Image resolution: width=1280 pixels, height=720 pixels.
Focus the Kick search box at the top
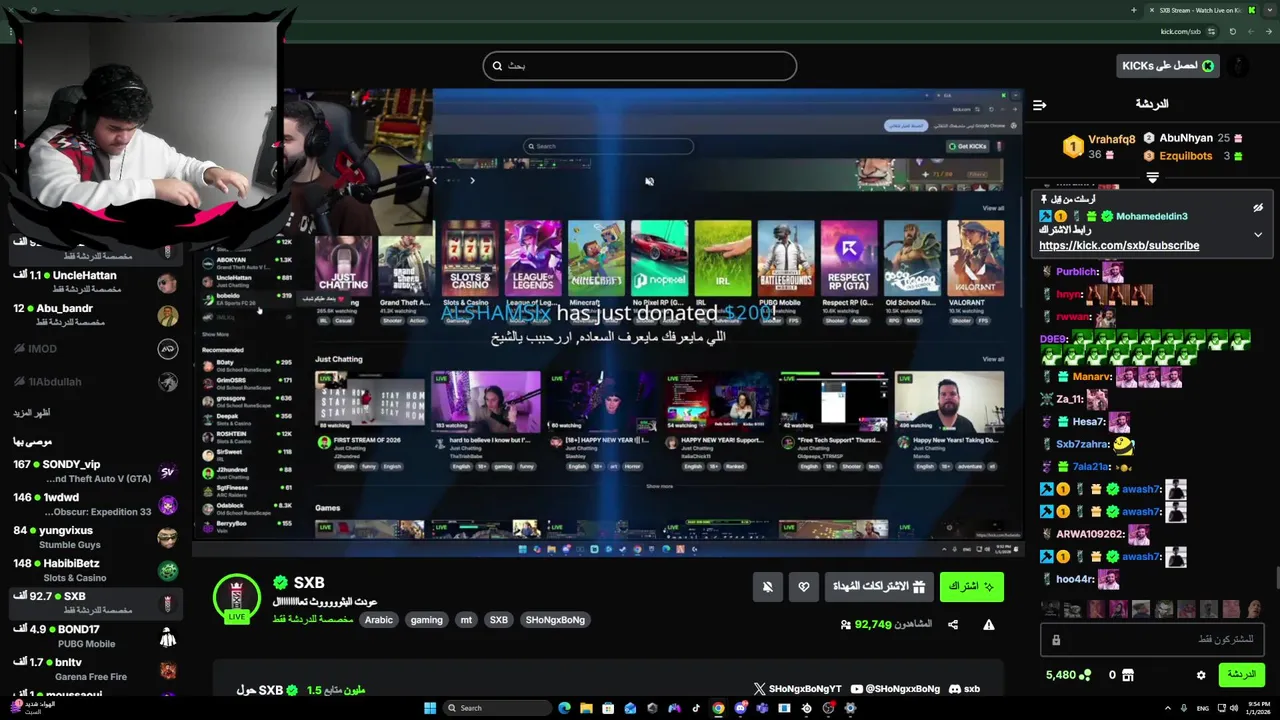point(640,66)
